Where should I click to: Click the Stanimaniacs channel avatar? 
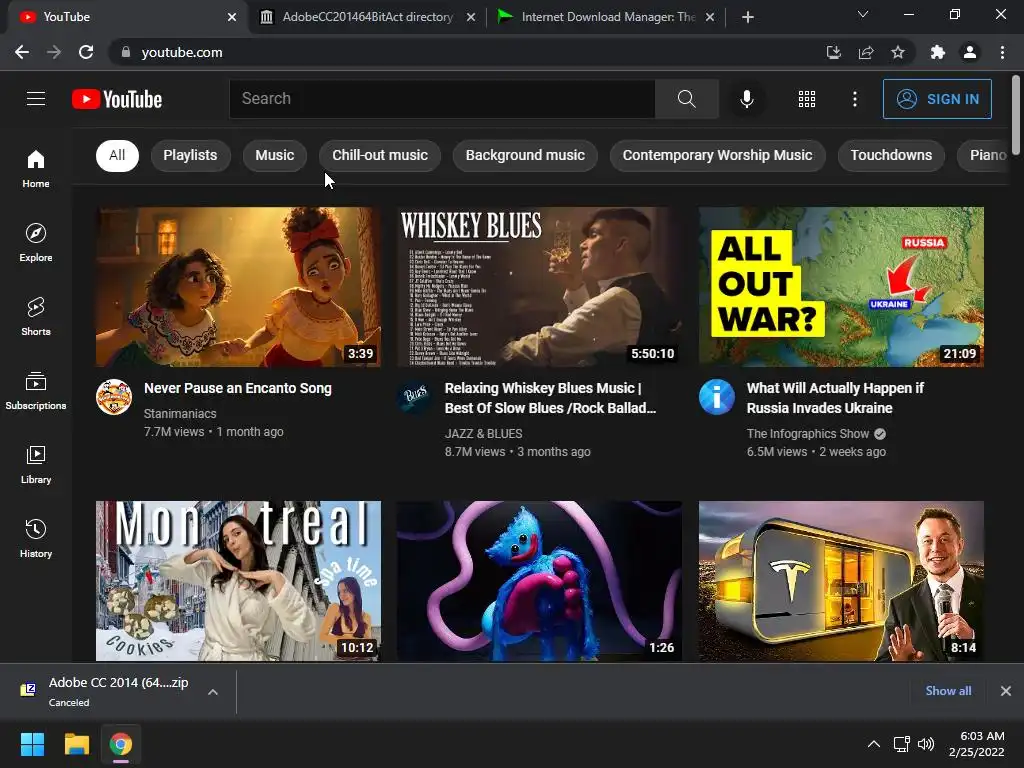pyautogui.click(x=114, y=397)
